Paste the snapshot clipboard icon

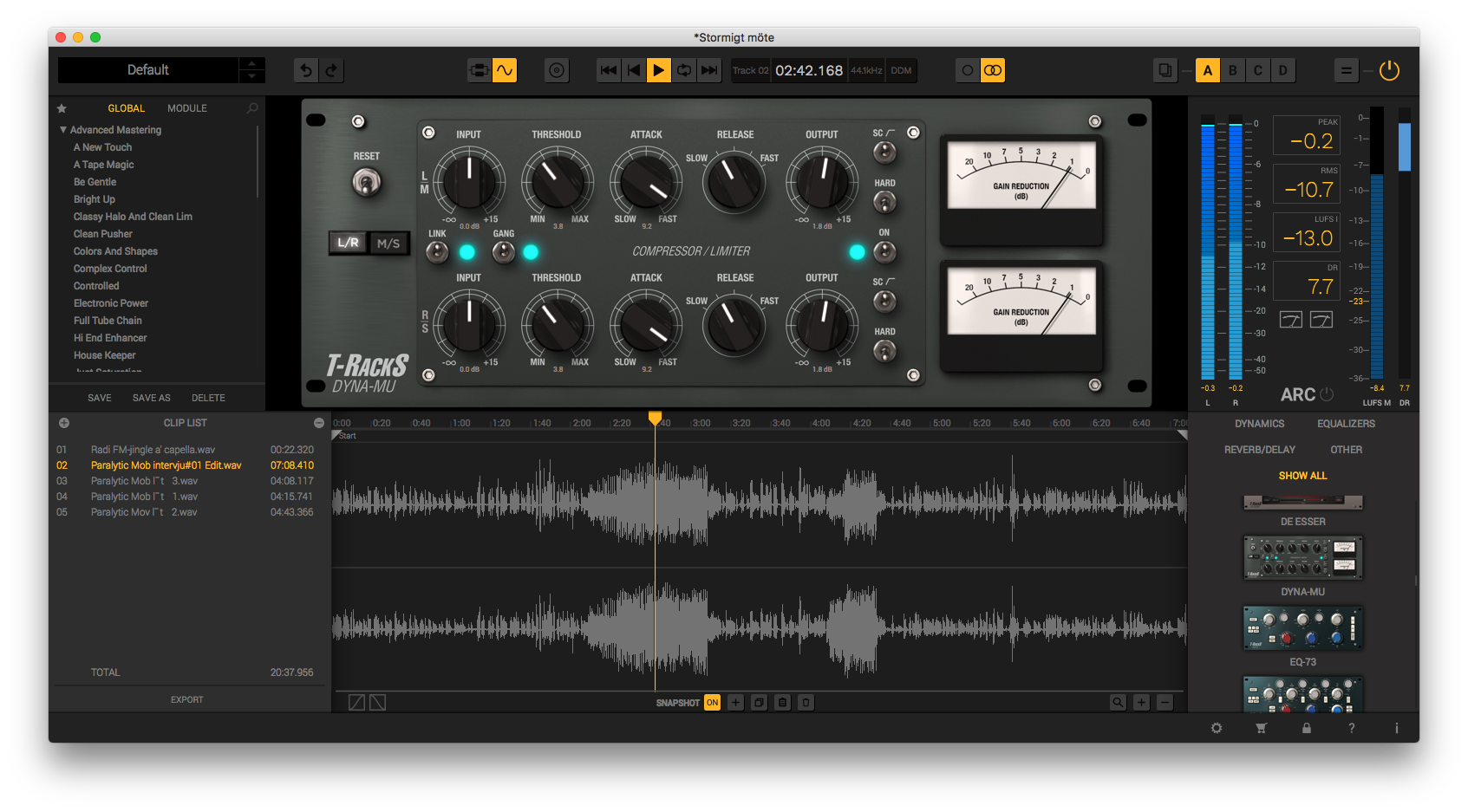point(782,703)
